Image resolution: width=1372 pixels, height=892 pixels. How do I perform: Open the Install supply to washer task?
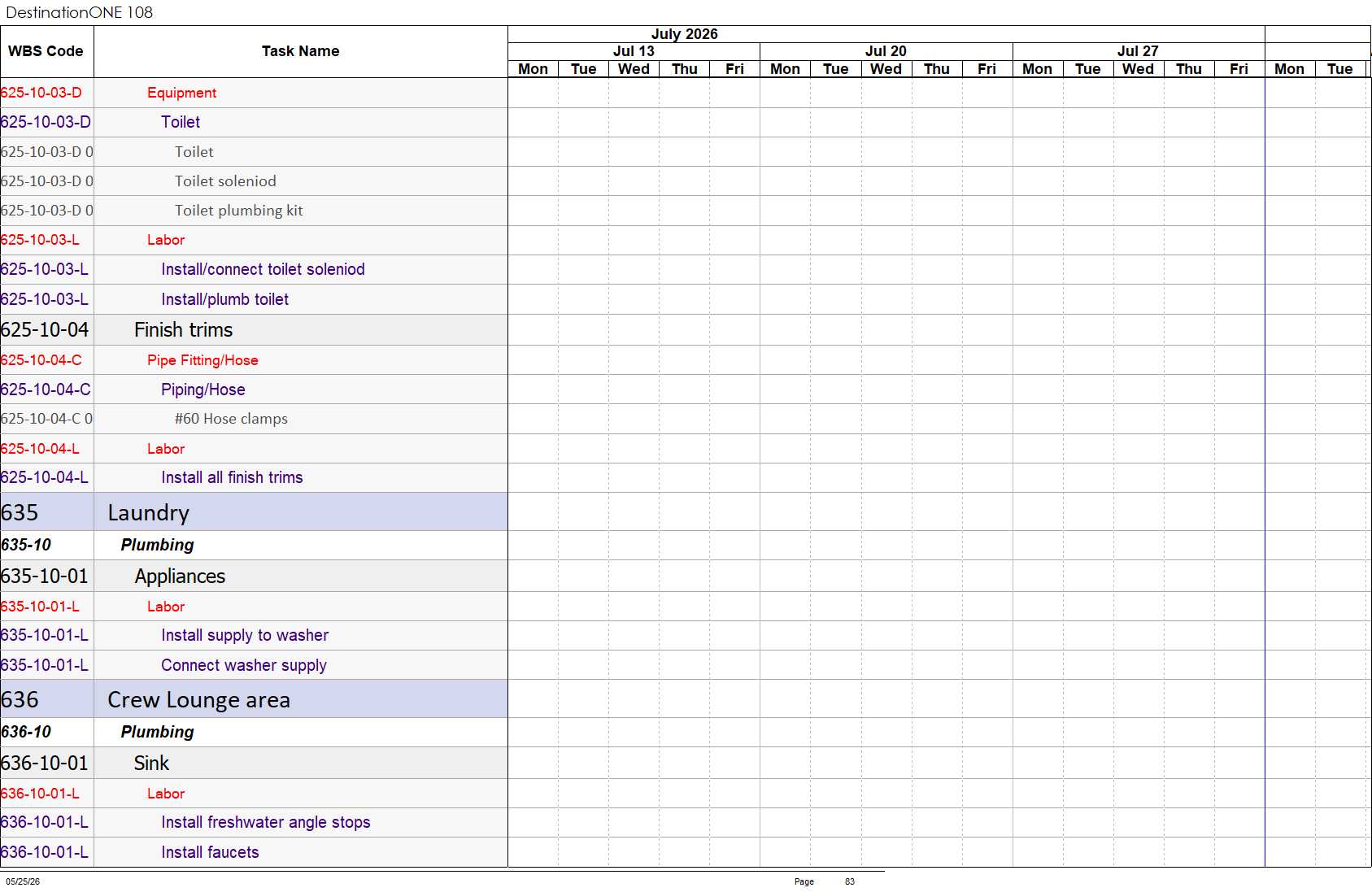(245, 635)
